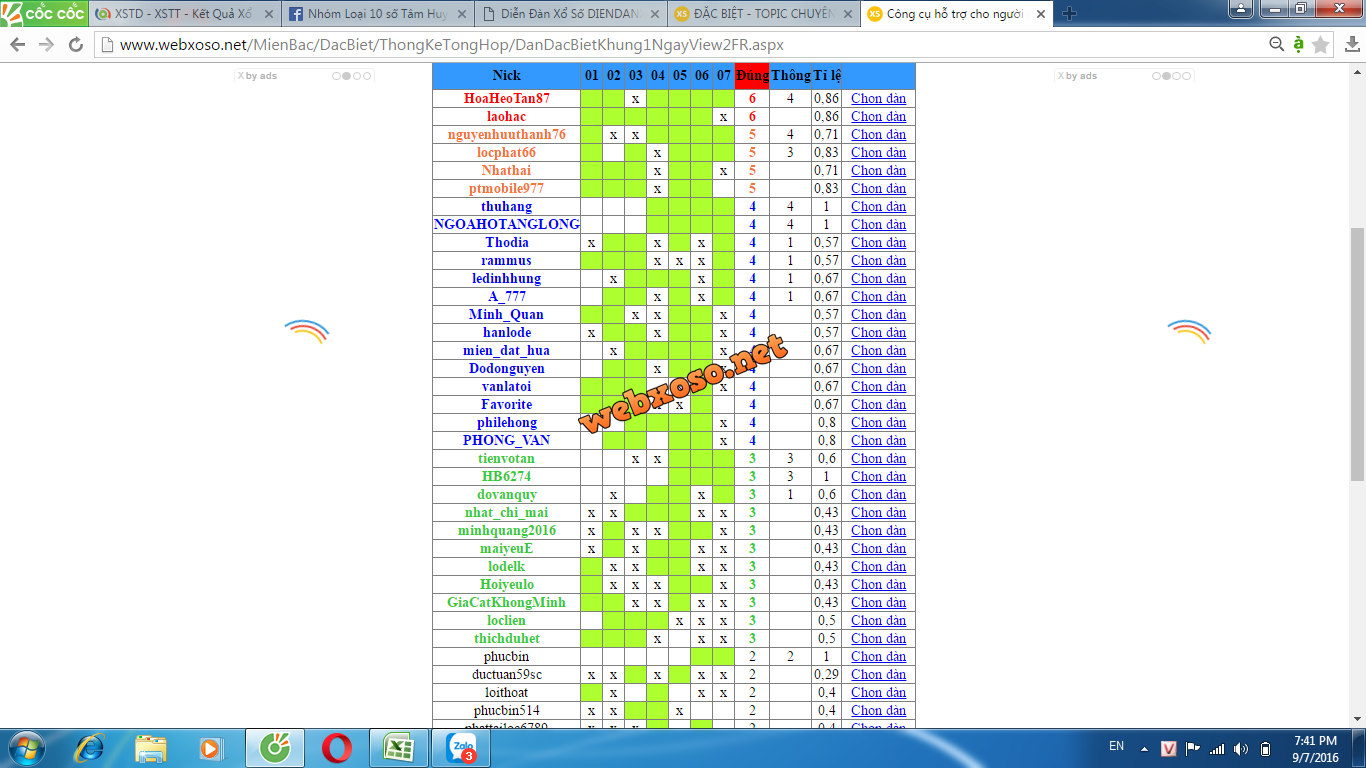Open Windows Media Player from taskbar
The width and height of the screenshot is (1366, 768).
(x=211, y=748)
